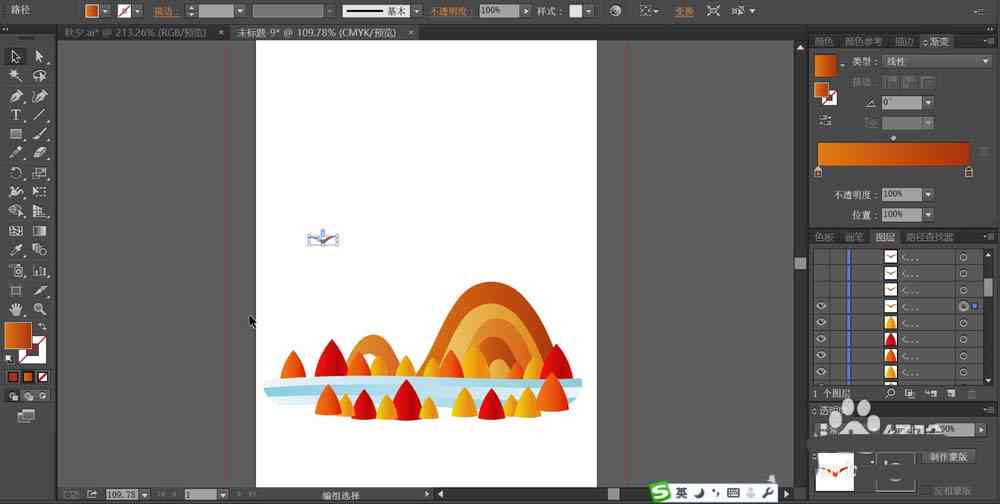Image resolution: width=1000 pixels, height=504 pixels.
Task: Switch to the first document tab
Action: (x=135, y=33)
